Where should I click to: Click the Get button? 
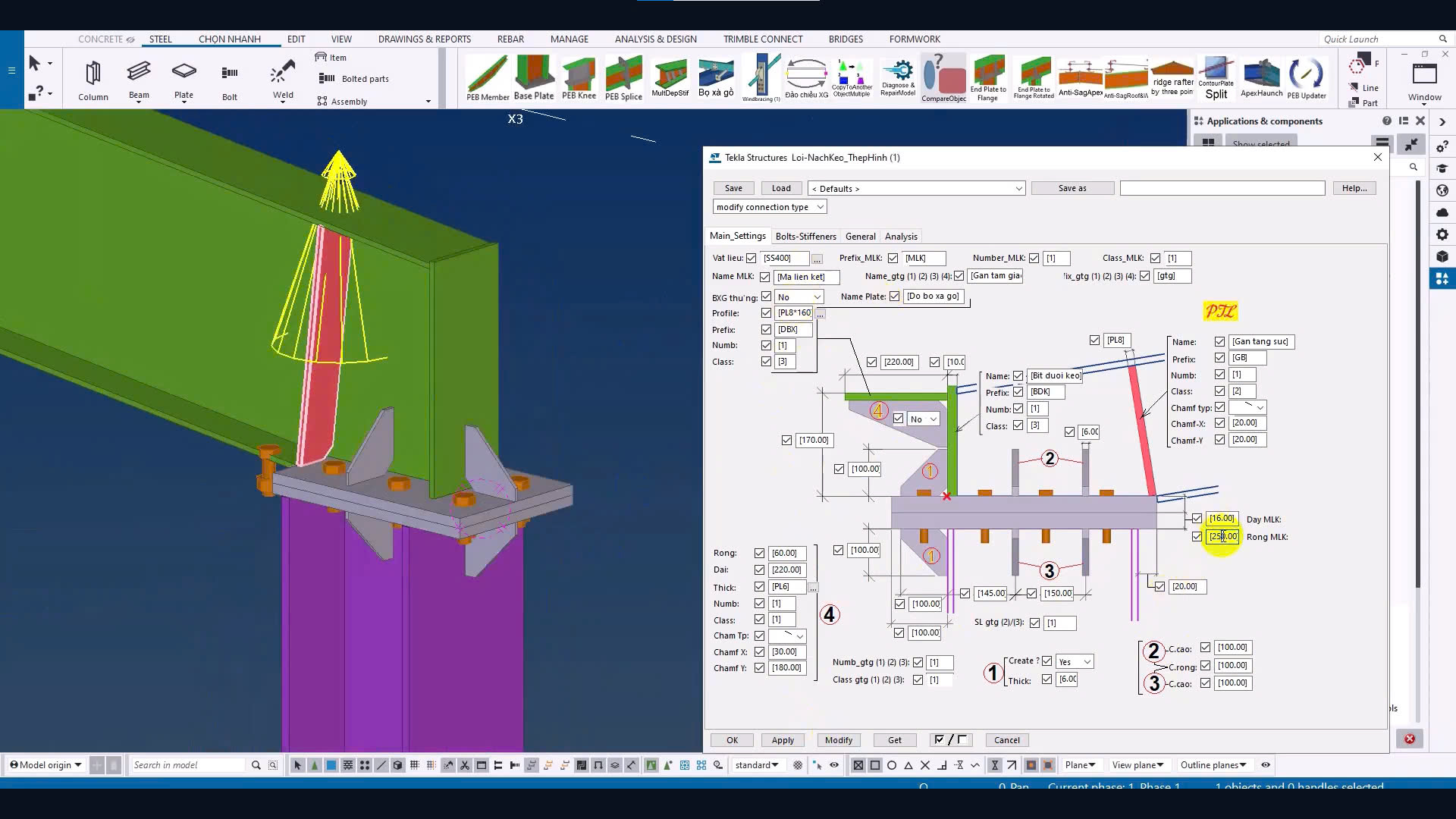895,740
